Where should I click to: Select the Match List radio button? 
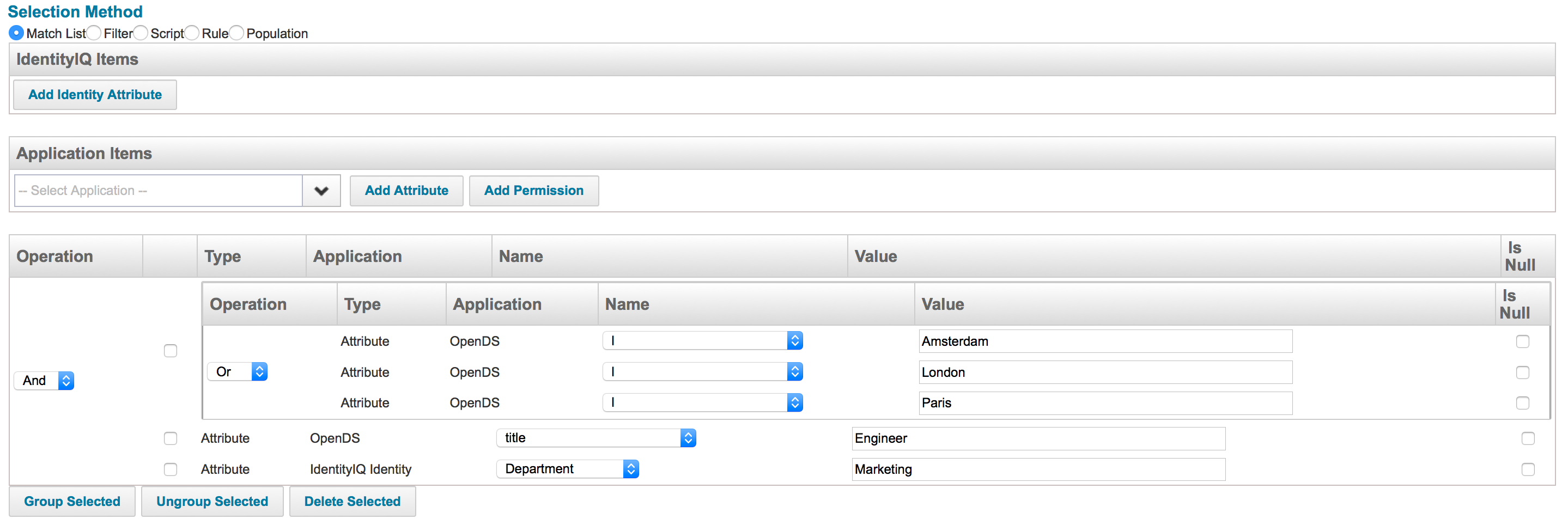point(16,33)
